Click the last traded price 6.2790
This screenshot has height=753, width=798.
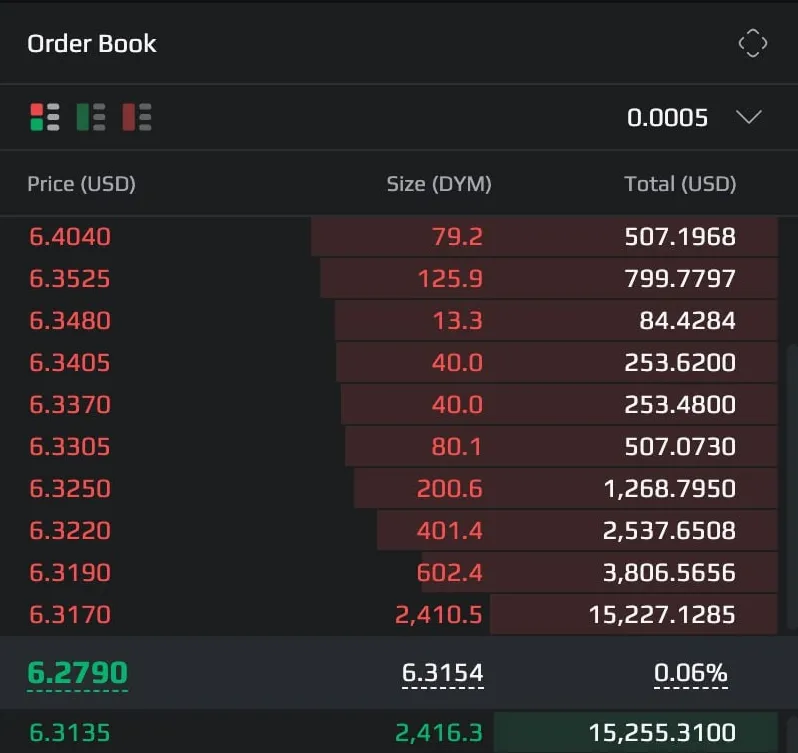click(77, 673)
